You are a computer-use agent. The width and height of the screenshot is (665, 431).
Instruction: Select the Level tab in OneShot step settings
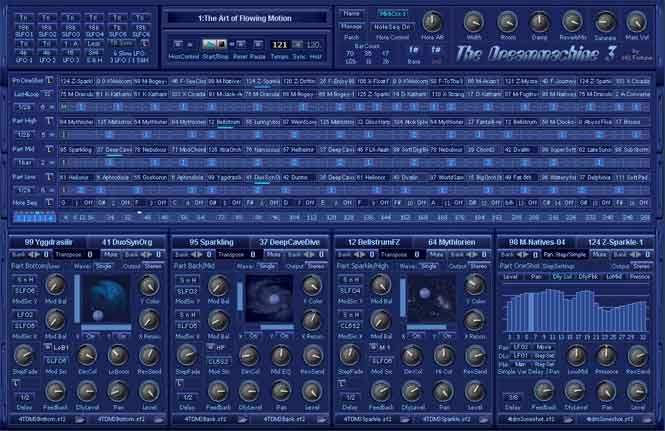click(511, 277)
